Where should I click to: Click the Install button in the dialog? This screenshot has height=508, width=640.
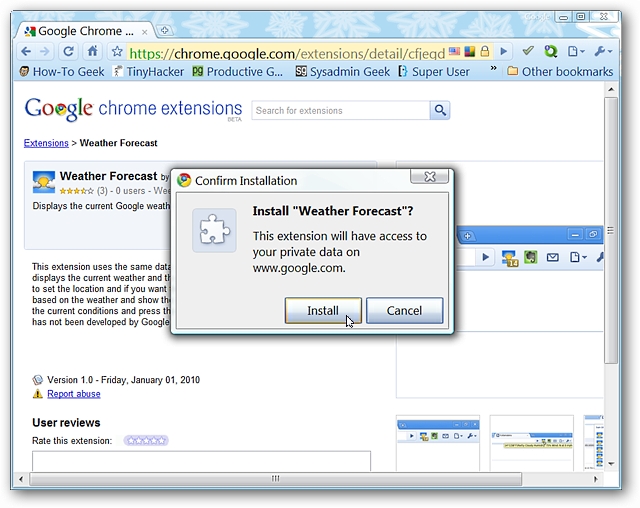323,311
